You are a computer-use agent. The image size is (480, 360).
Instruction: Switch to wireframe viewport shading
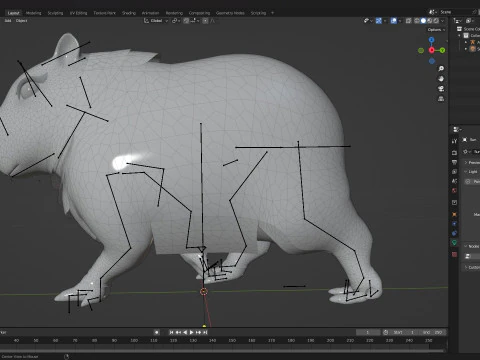click(x=417, y=21)
